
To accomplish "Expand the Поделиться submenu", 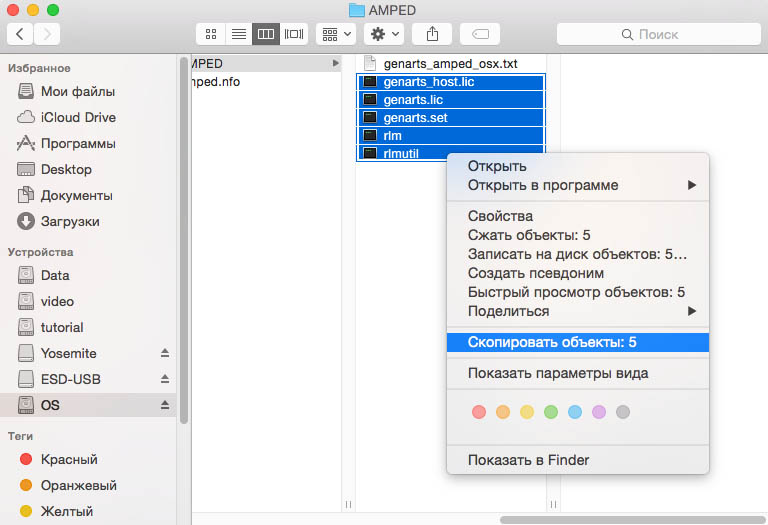I will click(x=578, y=311).
